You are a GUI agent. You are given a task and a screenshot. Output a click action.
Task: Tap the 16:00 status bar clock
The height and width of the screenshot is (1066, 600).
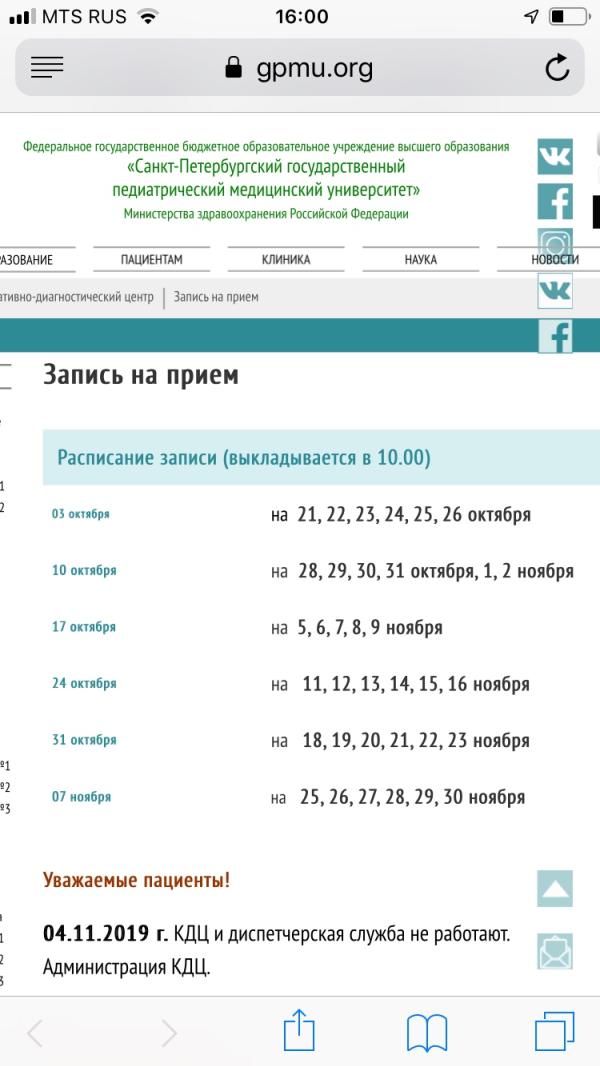tap(301, 16)
